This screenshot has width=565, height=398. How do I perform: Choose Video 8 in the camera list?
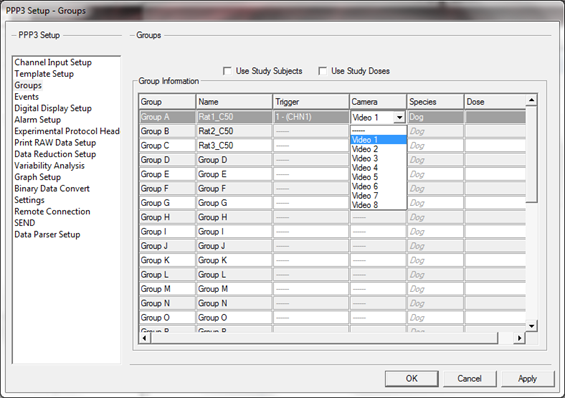[378, 205]
